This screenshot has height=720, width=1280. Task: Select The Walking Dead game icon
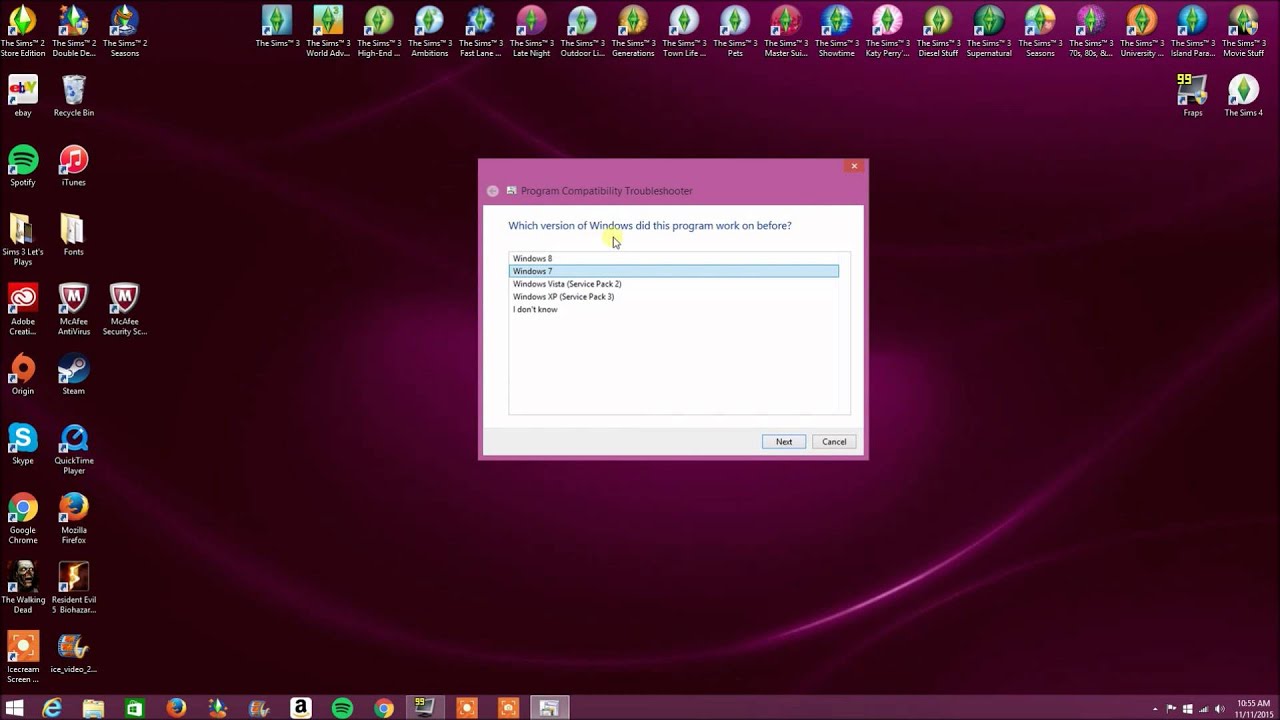click(23, 588)
